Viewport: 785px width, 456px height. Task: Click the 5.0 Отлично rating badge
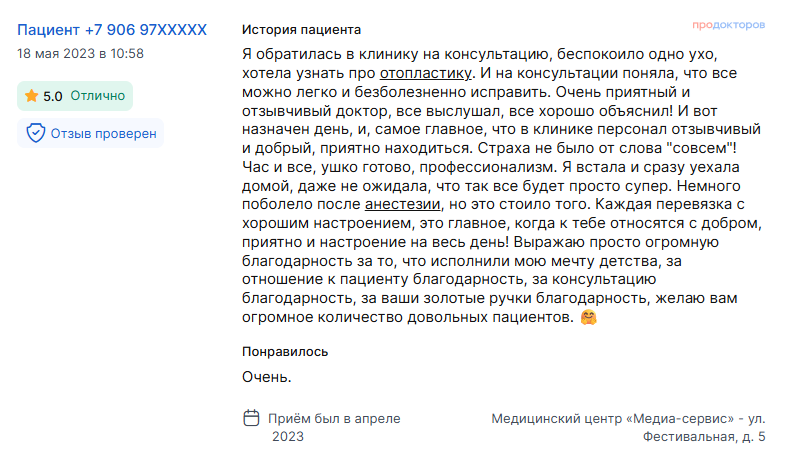pos(75,96)
